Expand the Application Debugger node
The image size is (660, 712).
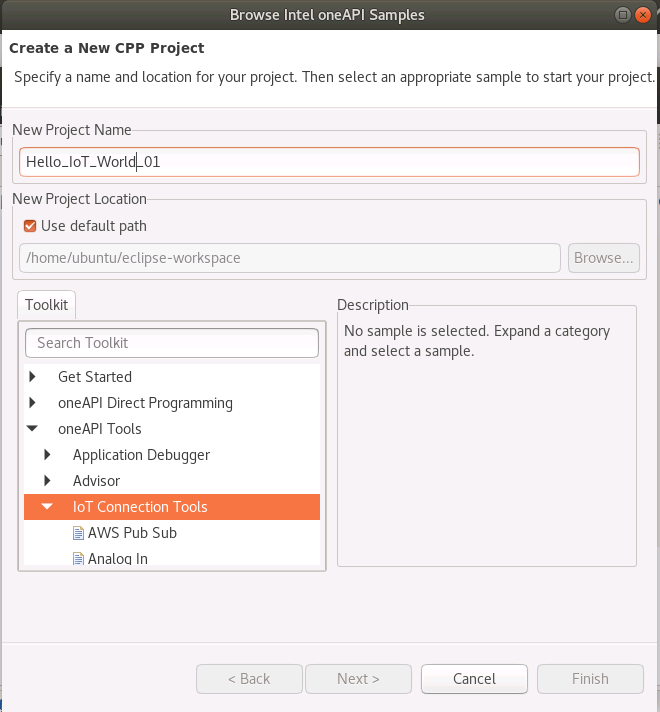(x=47, y=455)
